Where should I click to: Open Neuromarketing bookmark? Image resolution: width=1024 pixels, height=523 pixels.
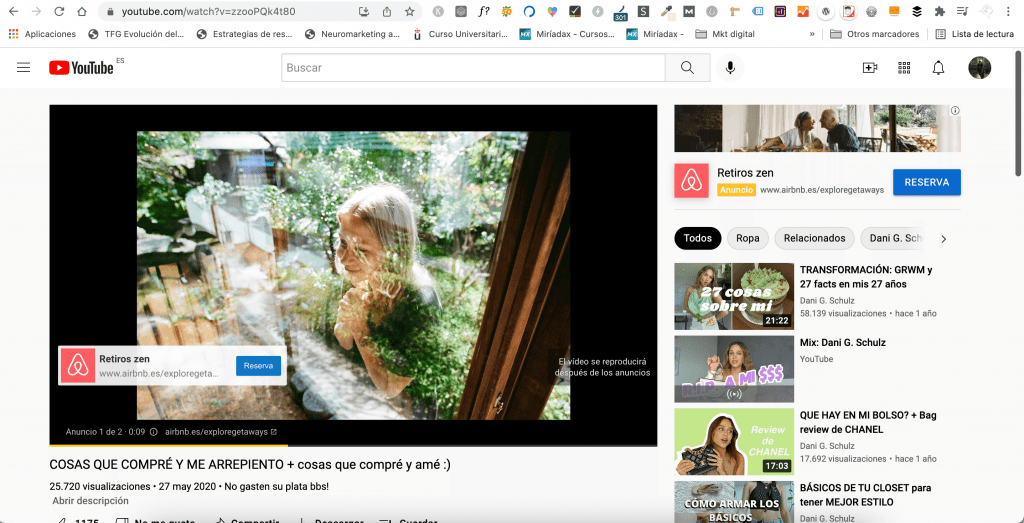[x=352, y=34]
